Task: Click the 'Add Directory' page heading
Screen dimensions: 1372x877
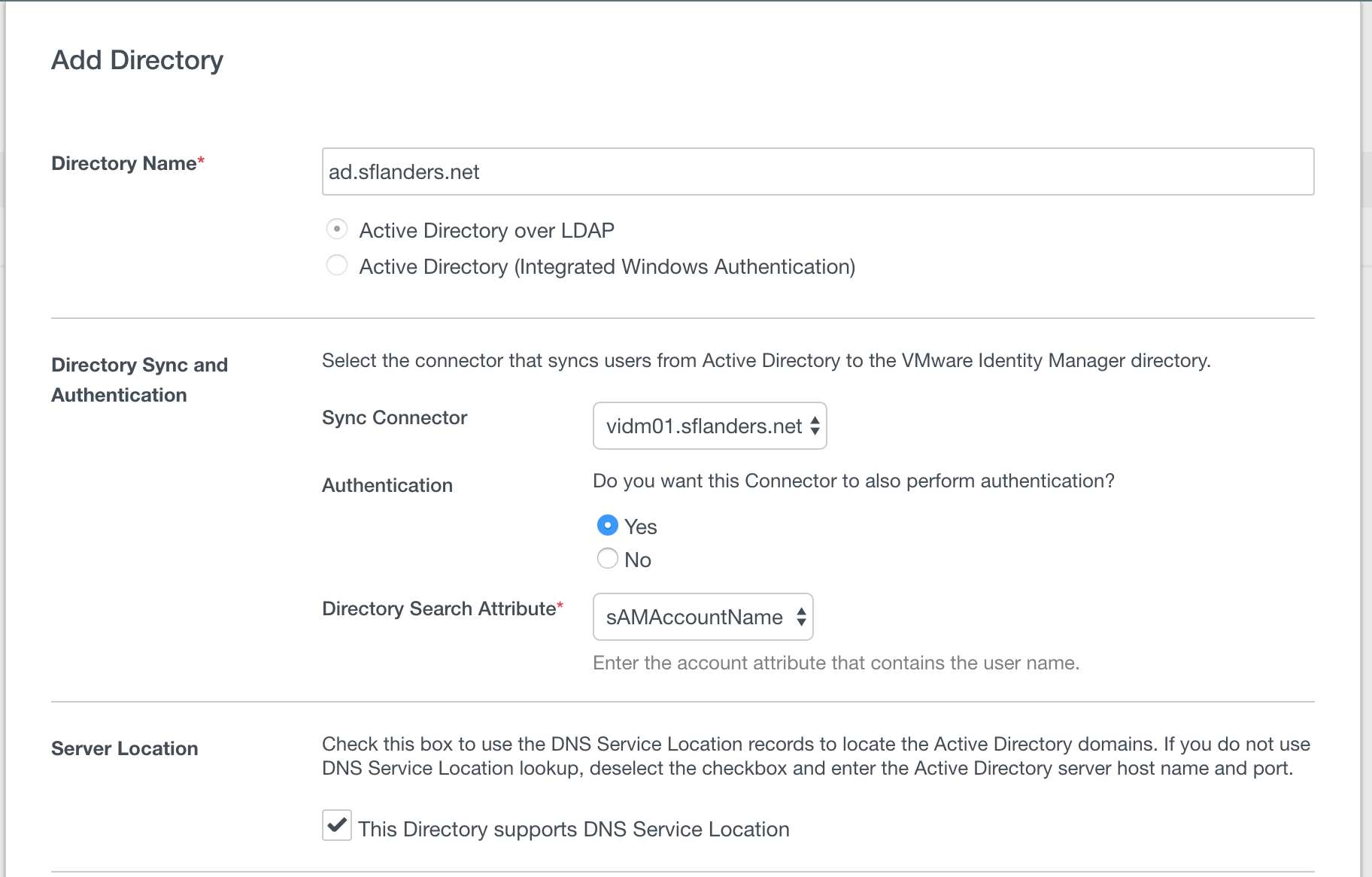Action: click(137, 60)
